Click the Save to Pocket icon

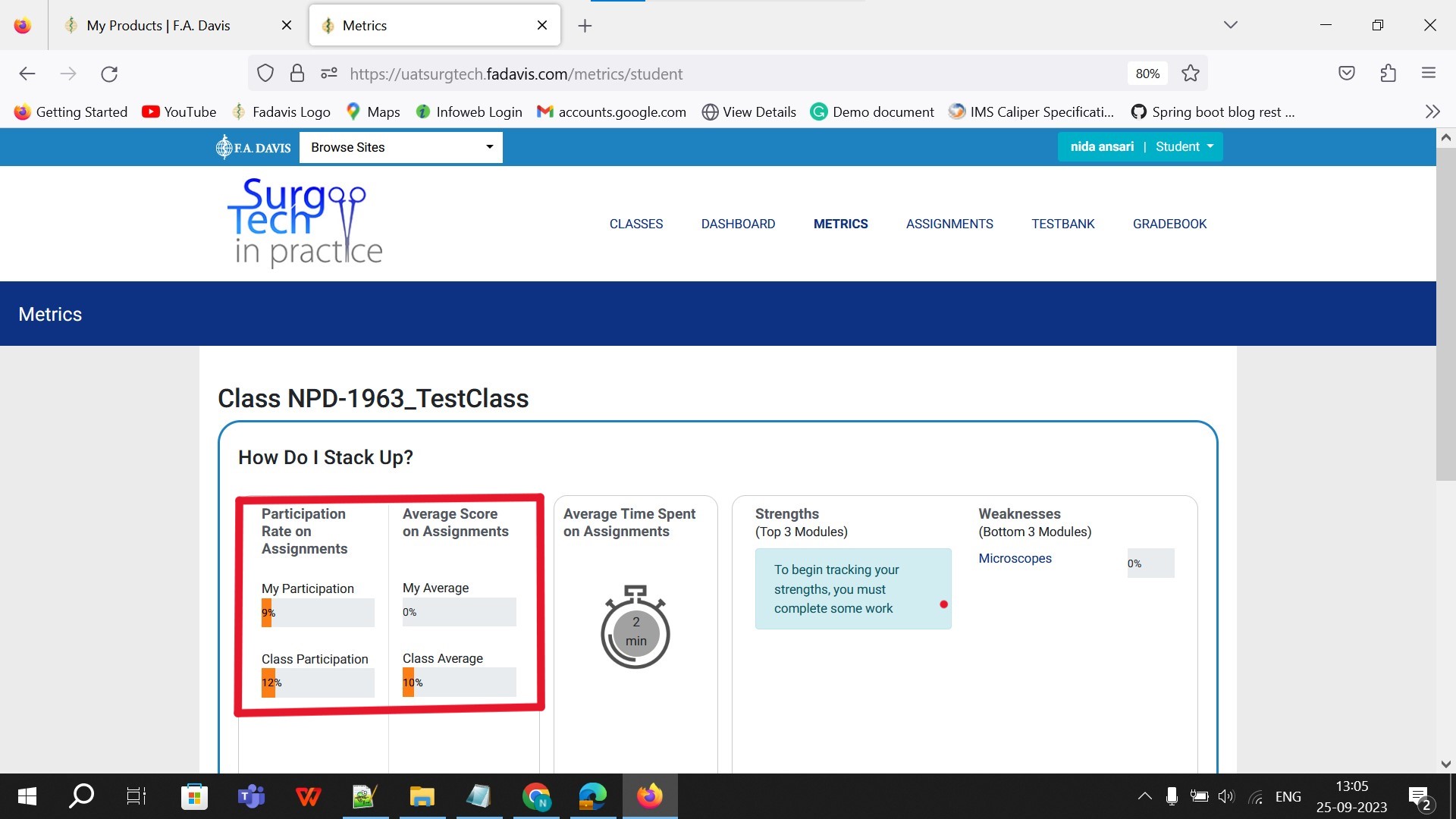(1347, 74)
